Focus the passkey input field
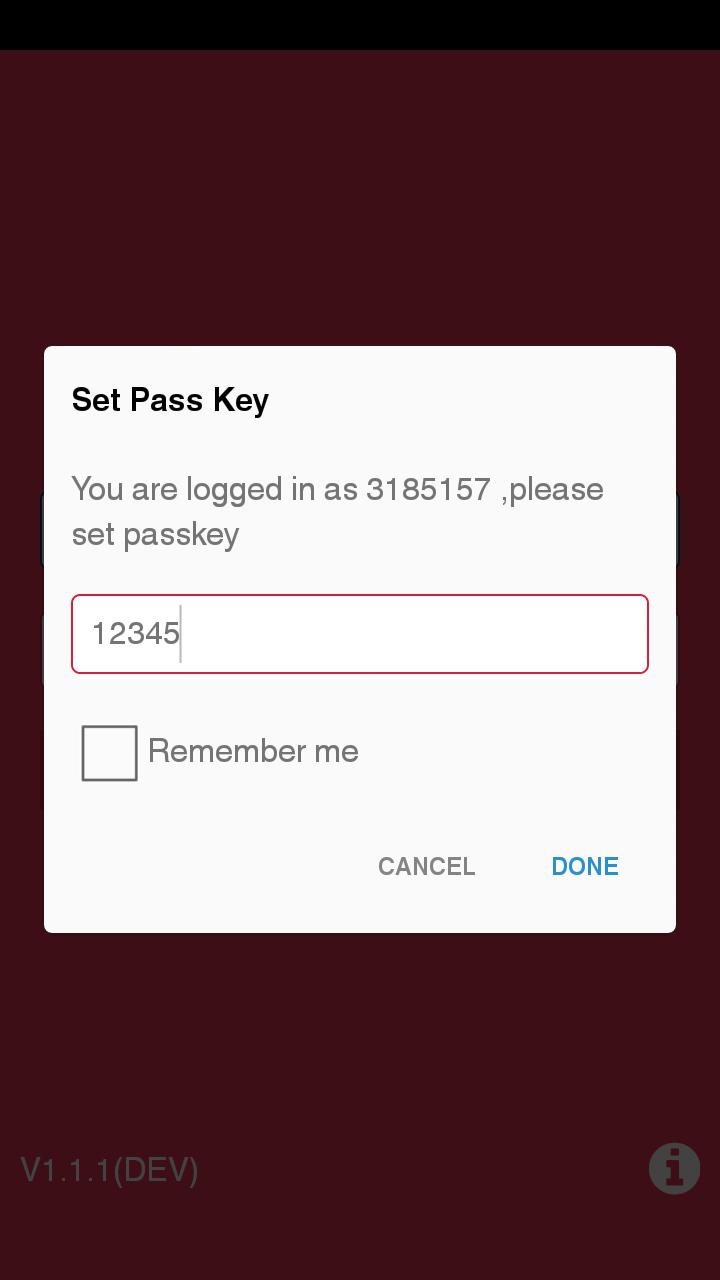Viewport: 720px width, 1280px height. 360,634
